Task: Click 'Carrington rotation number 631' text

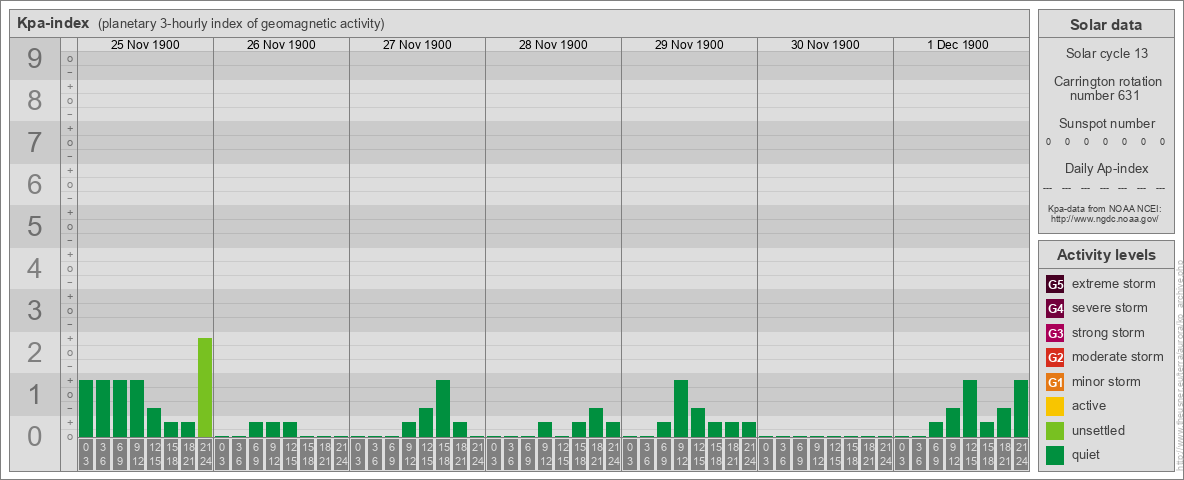Action: (1106, 88)
